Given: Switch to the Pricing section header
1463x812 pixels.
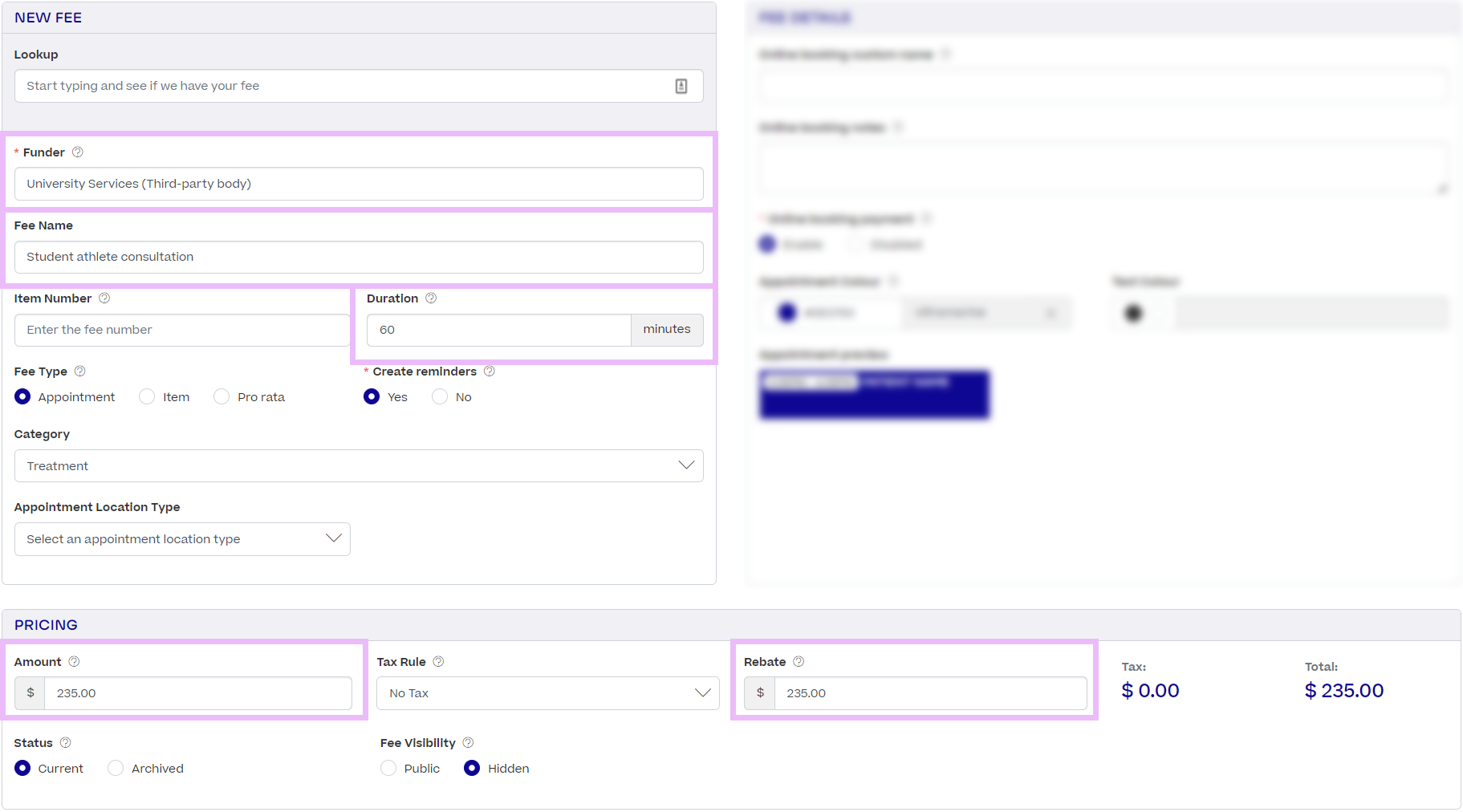Looking at the screenshot, I should click(46, 624).
